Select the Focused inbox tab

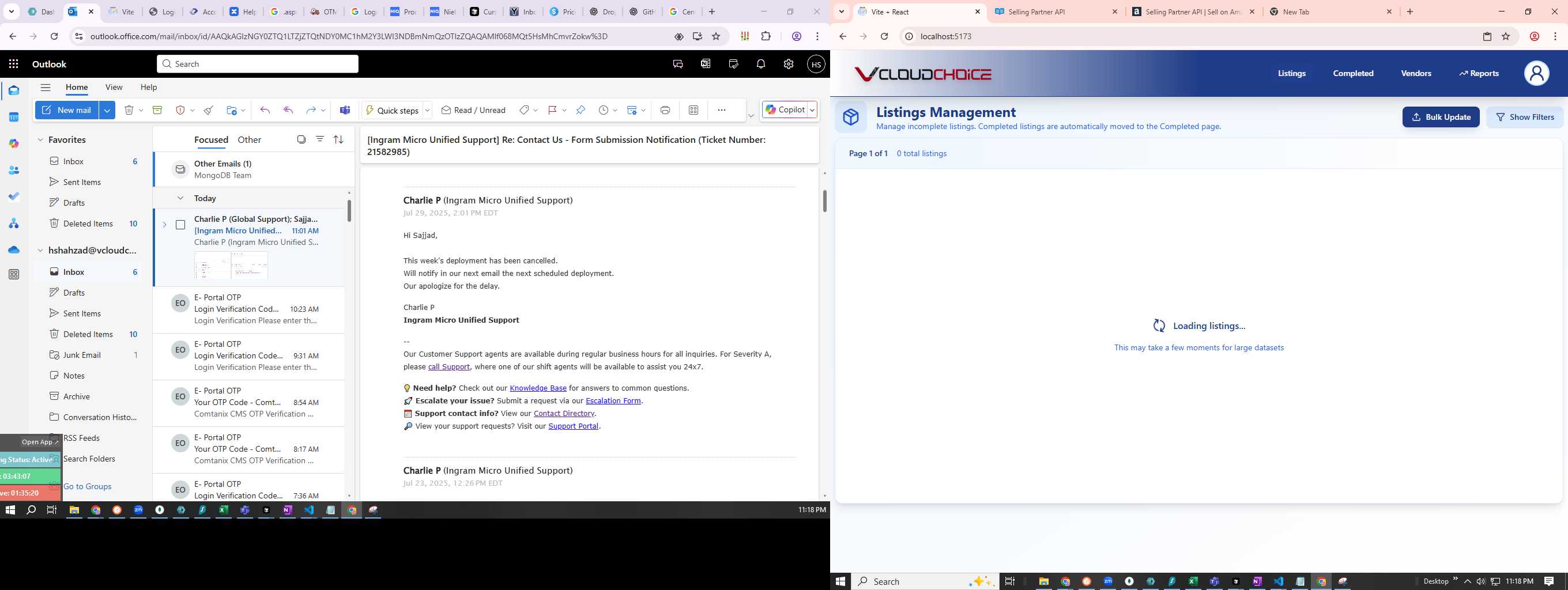coord(211,139)
